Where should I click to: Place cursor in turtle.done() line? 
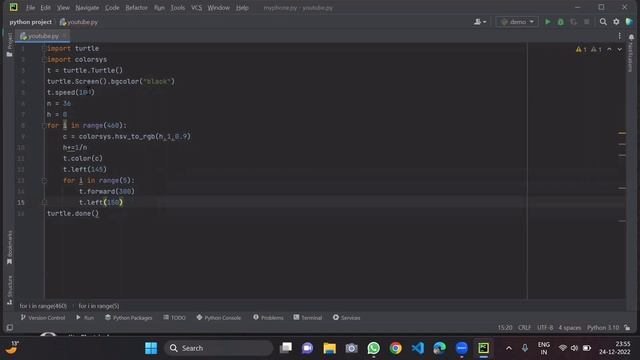tap(73, 213)
